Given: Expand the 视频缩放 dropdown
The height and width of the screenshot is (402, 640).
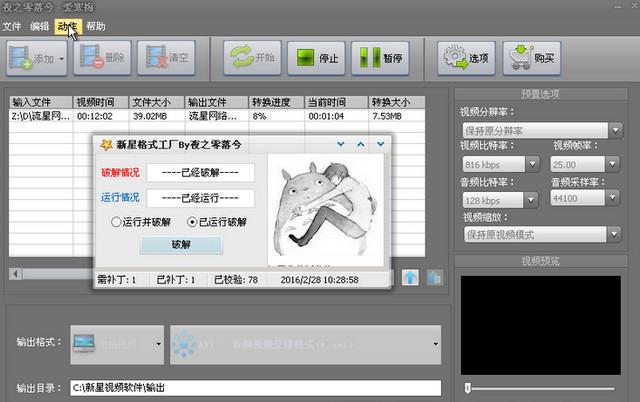Looking at the screenshot, I should [614, 235].
